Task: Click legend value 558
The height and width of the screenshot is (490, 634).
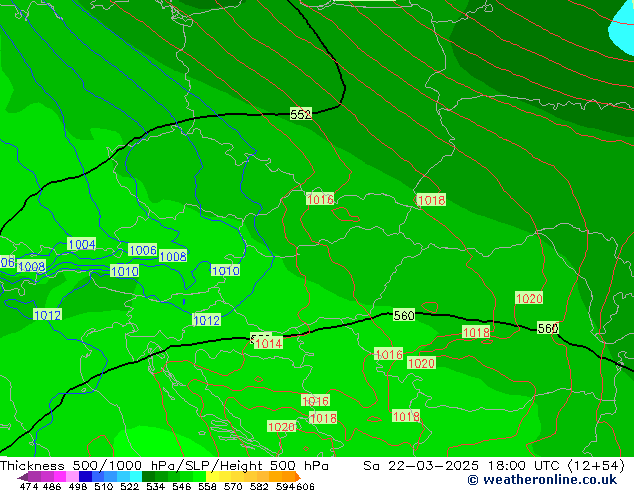Action: pyautogui.click(x=207, y=486)
